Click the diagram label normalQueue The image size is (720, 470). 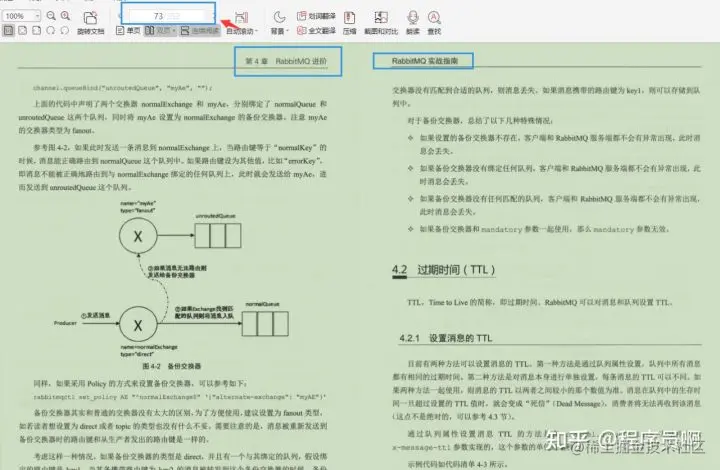click(x=262, y=304)
